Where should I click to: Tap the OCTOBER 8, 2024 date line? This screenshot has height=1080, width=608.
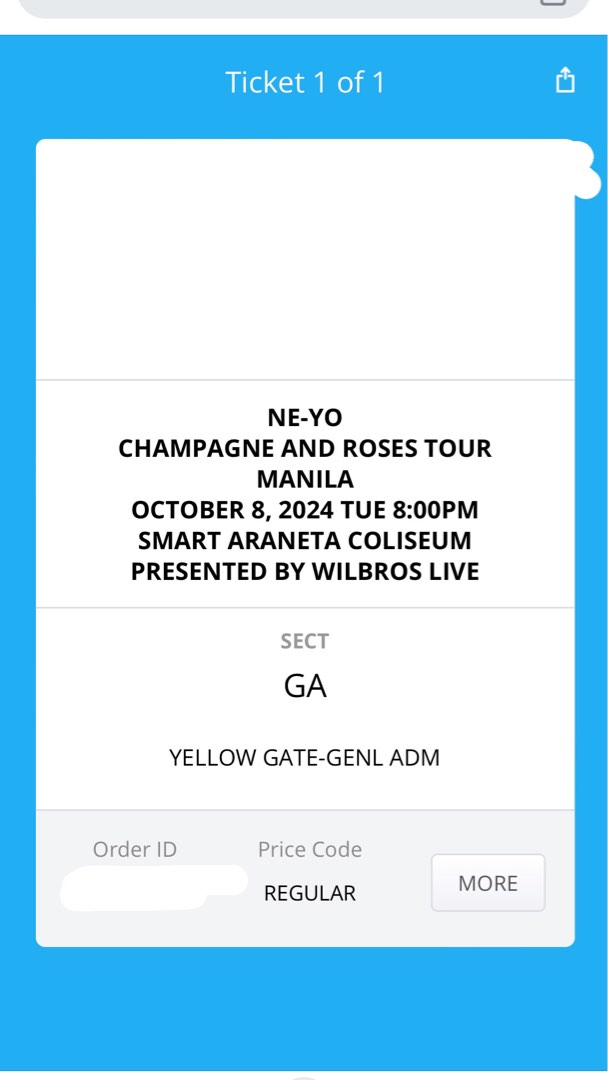pyautogui.click(x=305, y=509)
